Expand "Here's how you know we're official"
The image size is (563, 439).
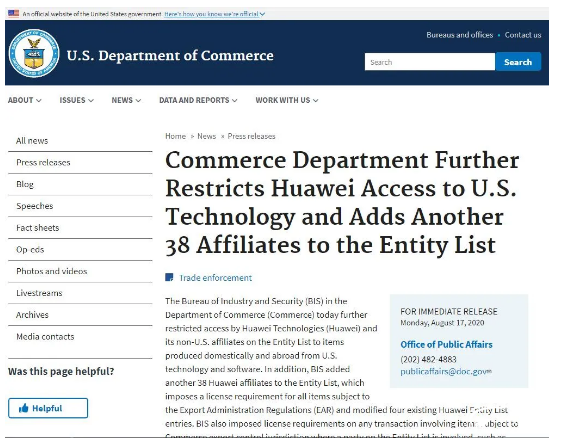click(214, 14)
